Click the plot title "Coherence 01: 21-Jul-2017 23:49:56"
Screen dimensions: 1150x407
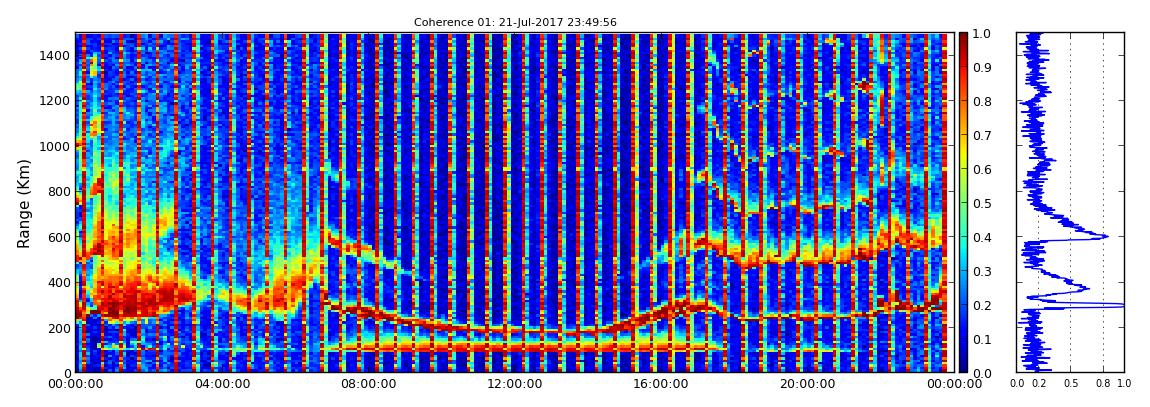[x=515, y=22]
